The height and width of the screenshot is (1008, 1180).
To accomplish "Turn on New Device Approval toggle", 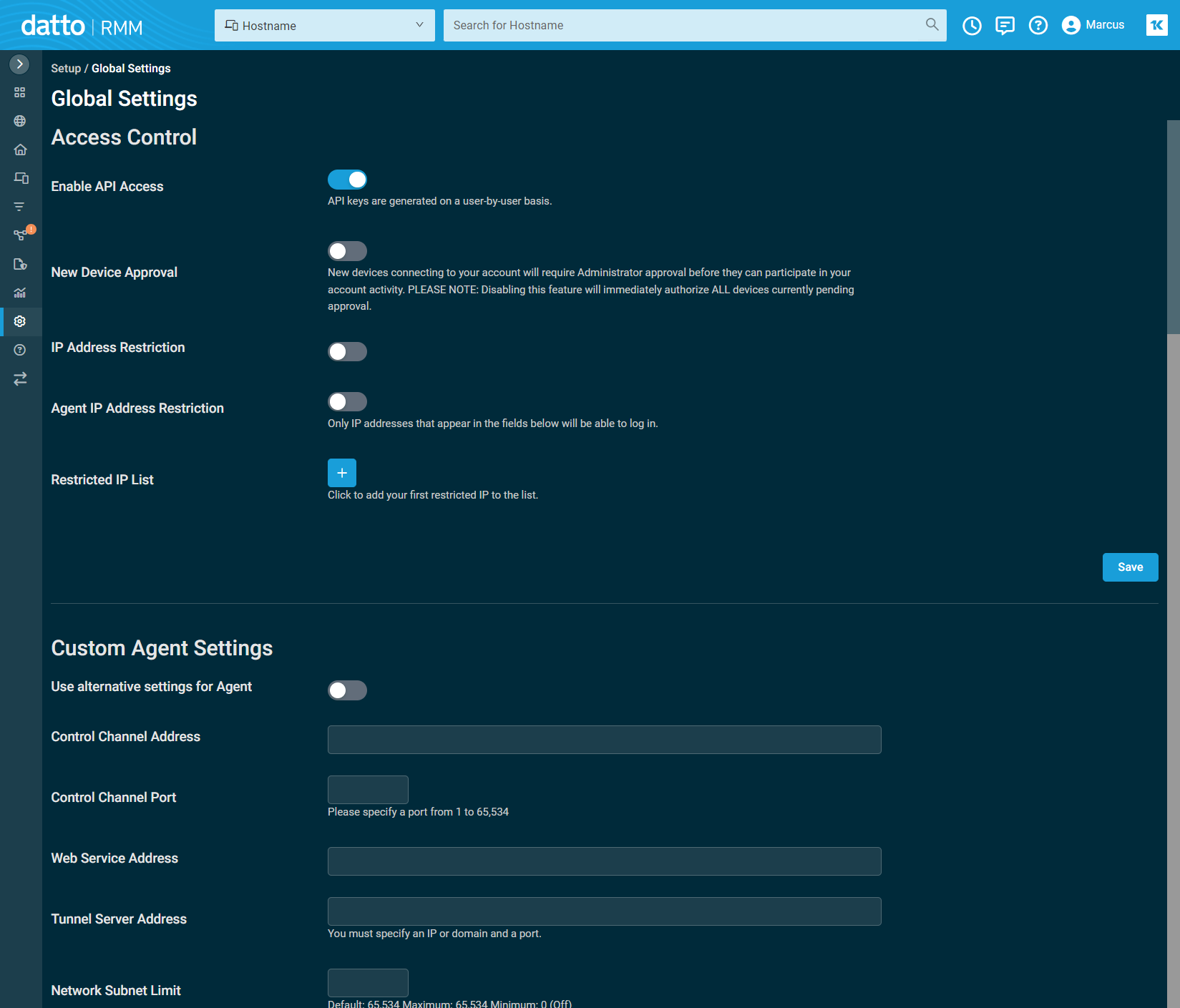I will 347,251.
